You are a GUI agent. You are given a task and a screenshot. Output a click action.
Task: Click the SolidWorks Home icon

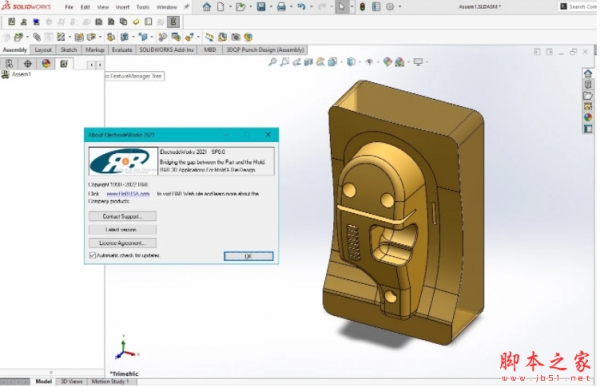207,7
